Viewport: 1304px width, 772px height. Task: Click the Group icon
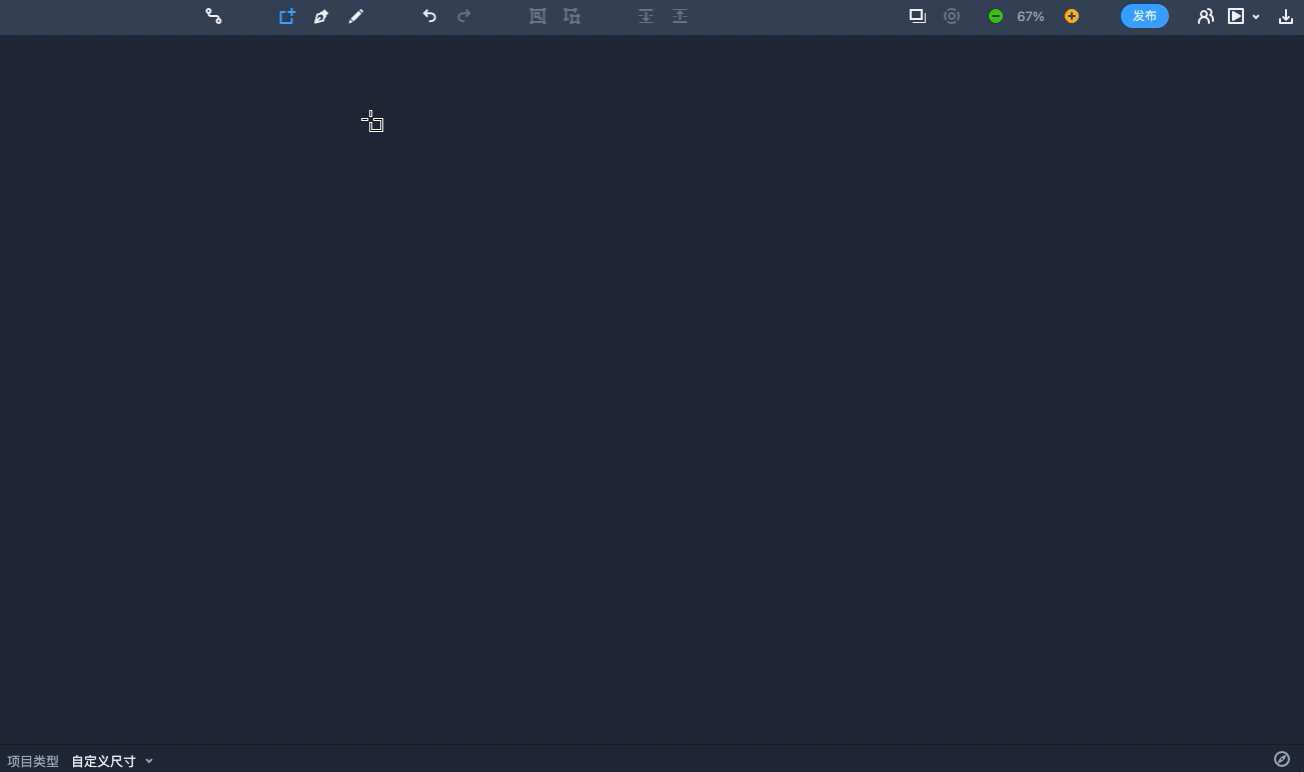(x=537, y=16)
